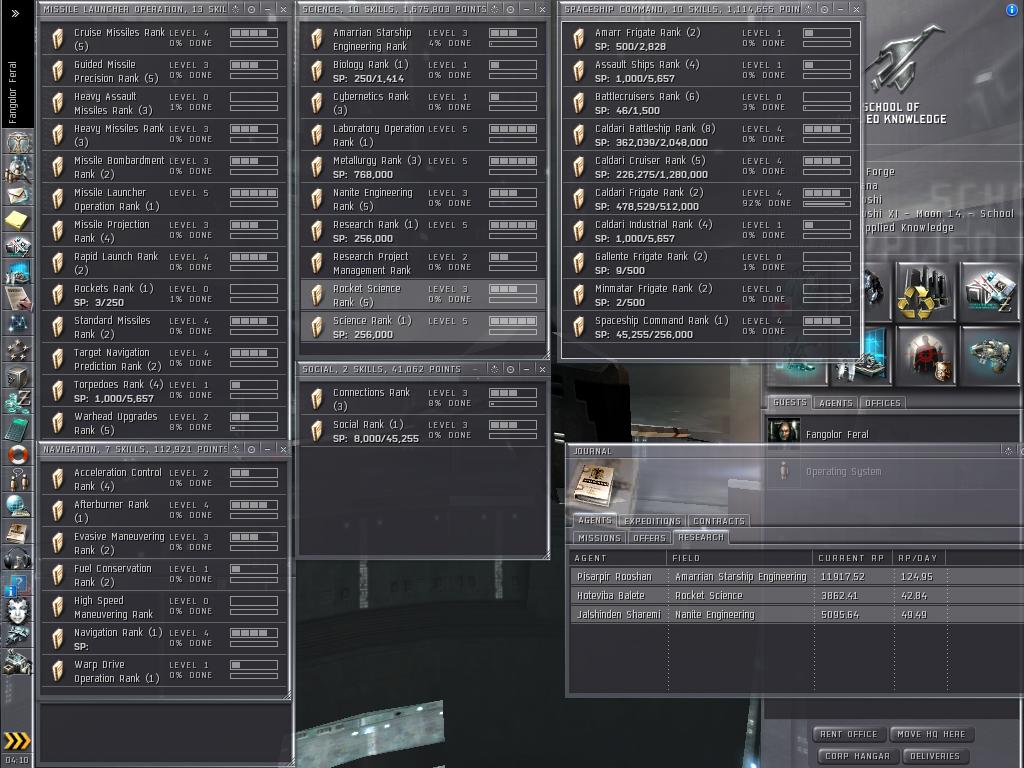Image resolution: width=1024 pixels, height=768 pixels.
Task: Toggle pin on Journal window
Action: (1008, 451)
